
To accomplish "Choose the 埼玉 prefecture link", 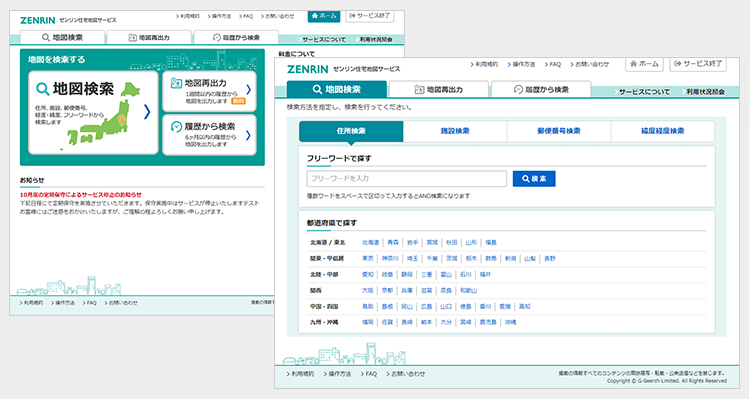I will click(x=412, y=258).
